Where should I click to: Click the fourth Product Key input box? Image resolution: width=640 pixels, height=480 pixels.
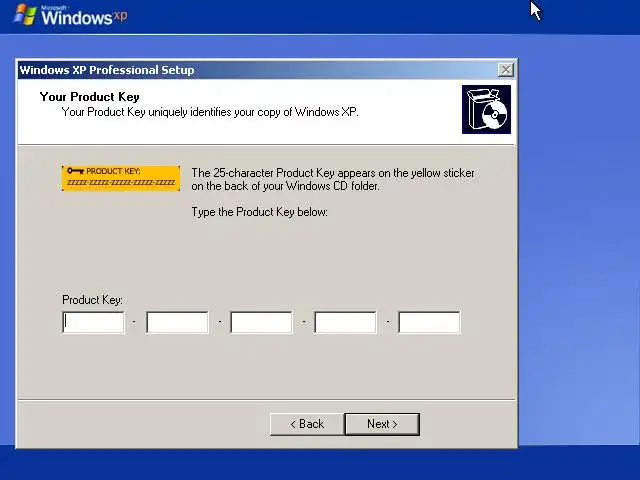(x=346, y=322)
